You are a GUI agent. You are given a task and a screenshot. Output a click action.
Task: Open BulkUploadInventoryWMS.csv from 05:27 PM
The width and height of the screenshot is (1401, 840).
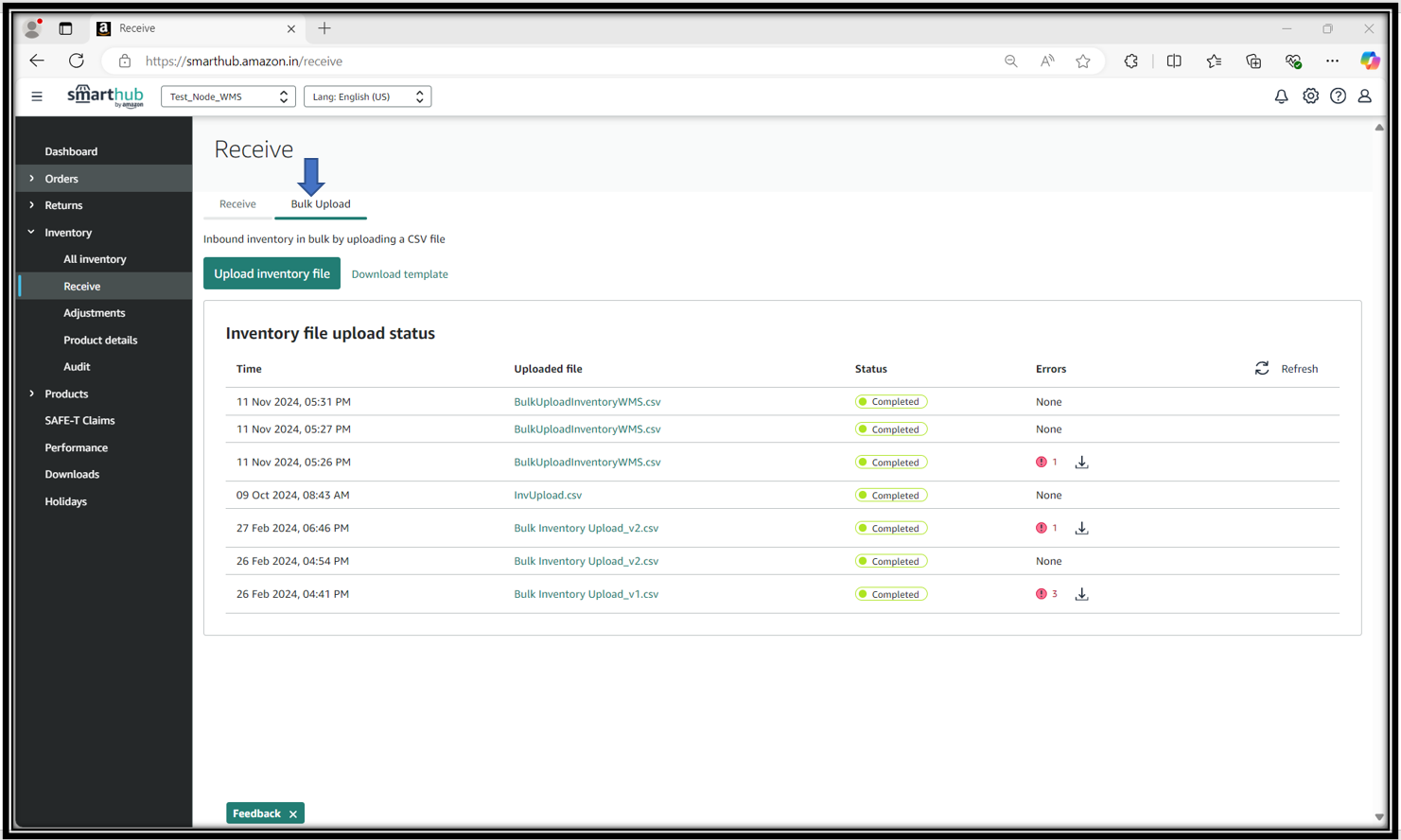pos(587,429)
